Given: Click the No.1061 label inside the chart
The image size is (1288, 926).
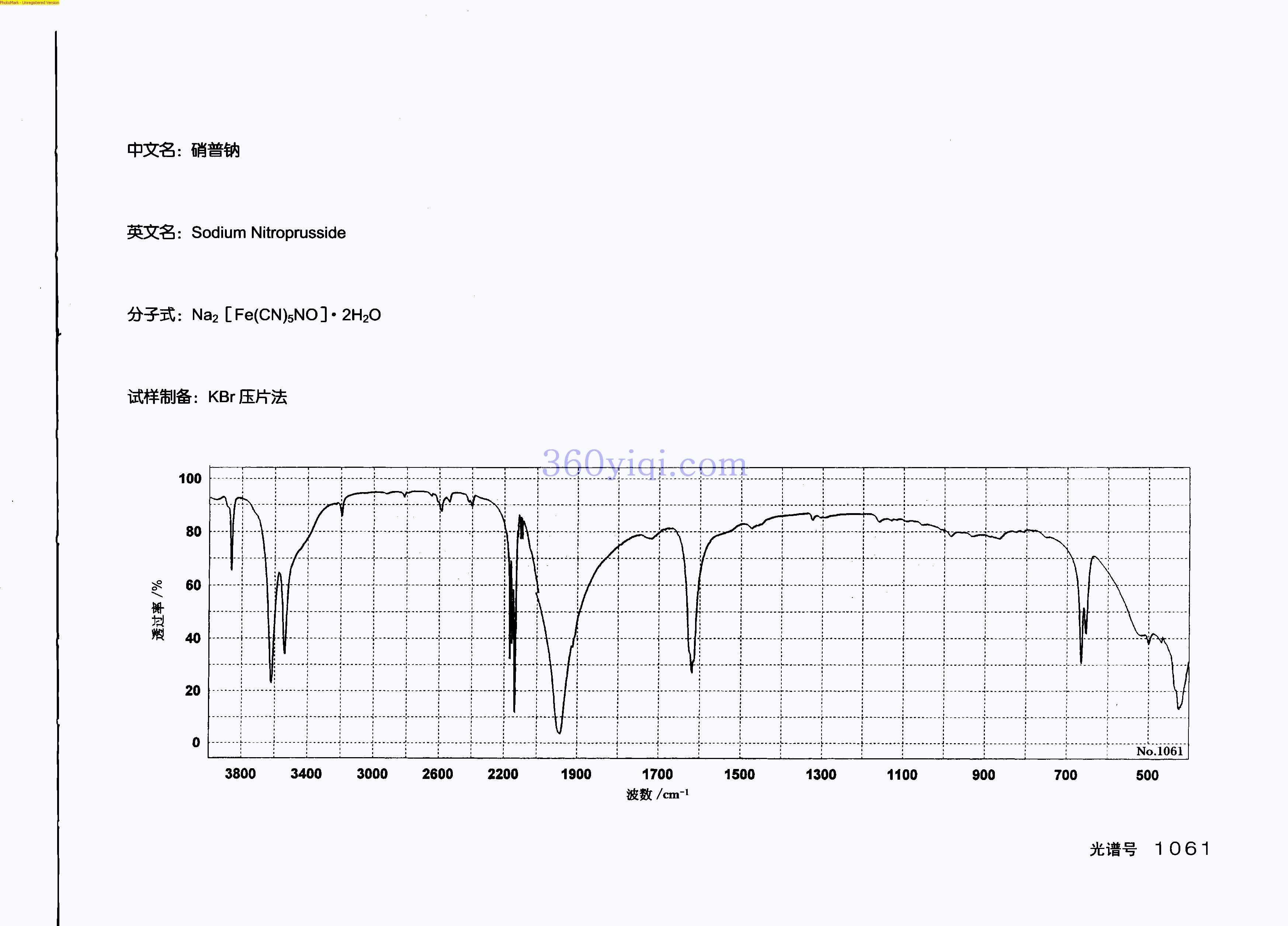Looking at the screenshot, I should [1159, 751].
